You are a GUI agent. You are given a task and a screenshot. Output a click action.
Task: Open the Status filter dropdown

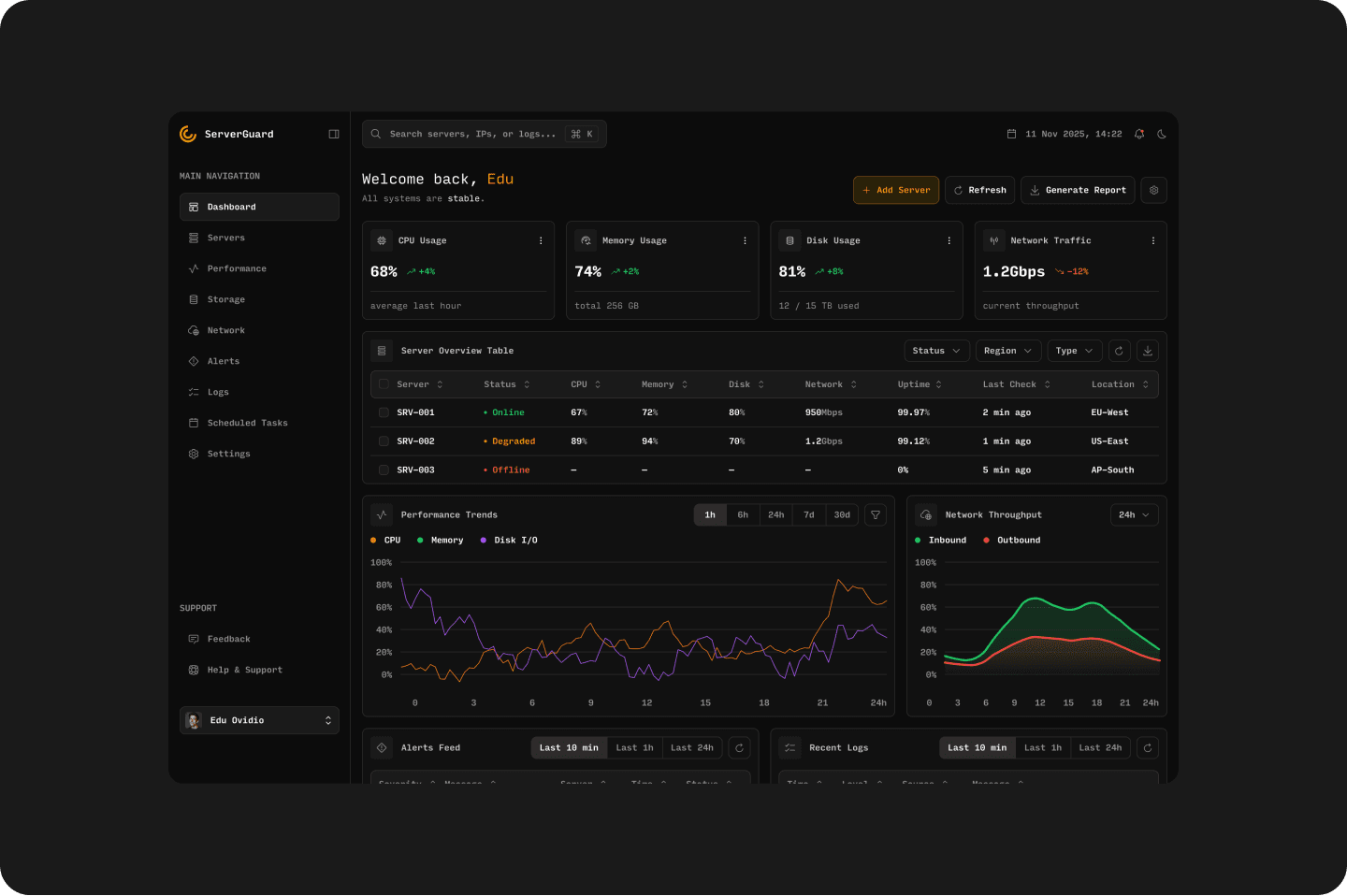click(936, 351)
